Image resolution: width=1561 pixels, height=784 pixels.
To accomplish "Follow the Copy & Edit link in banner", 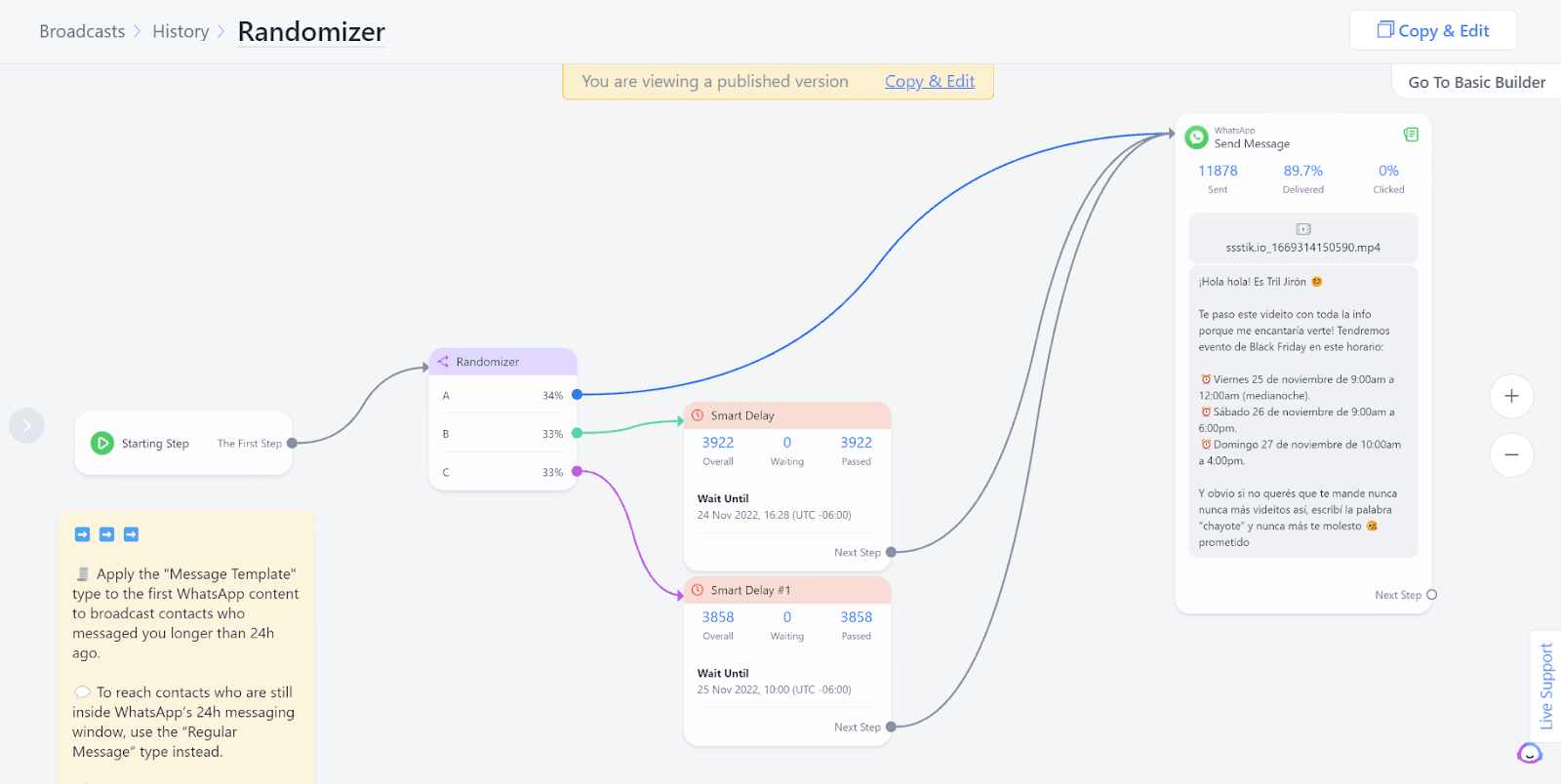I will coord(930,81).
